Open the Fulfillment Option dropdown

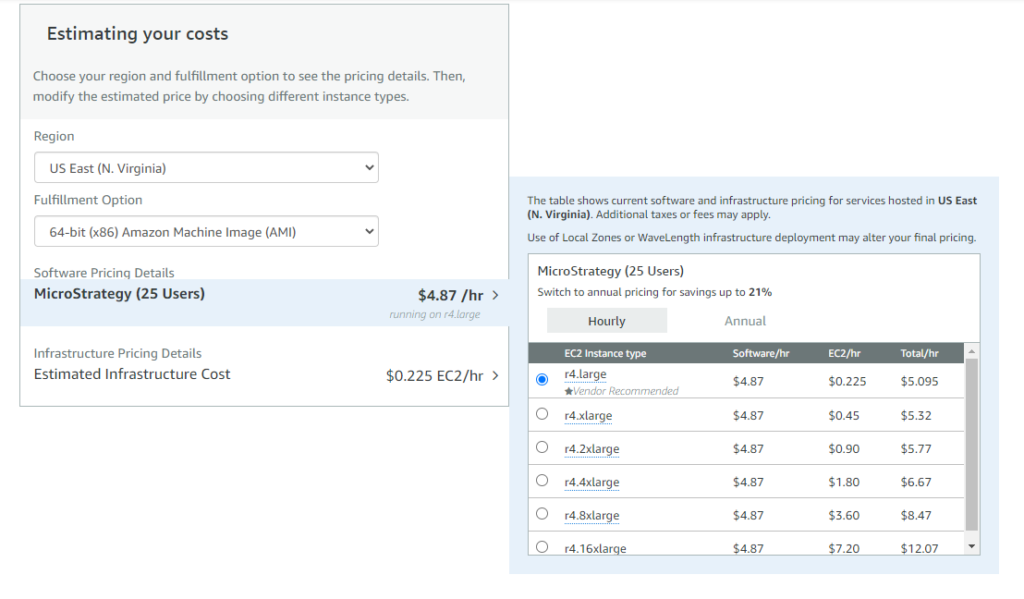pyautogui.click(x=206, y=231)
